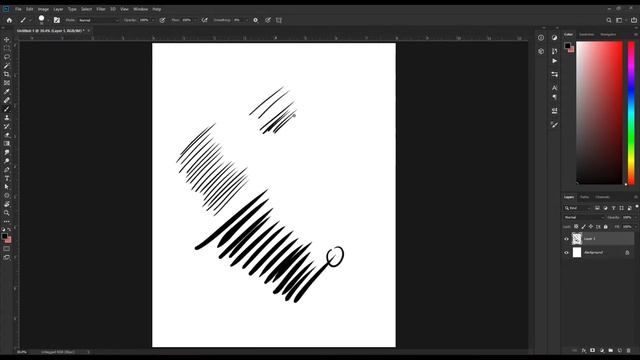Select the Crop tool
Viewport: 640px width, 360px height.
[7, 74]
